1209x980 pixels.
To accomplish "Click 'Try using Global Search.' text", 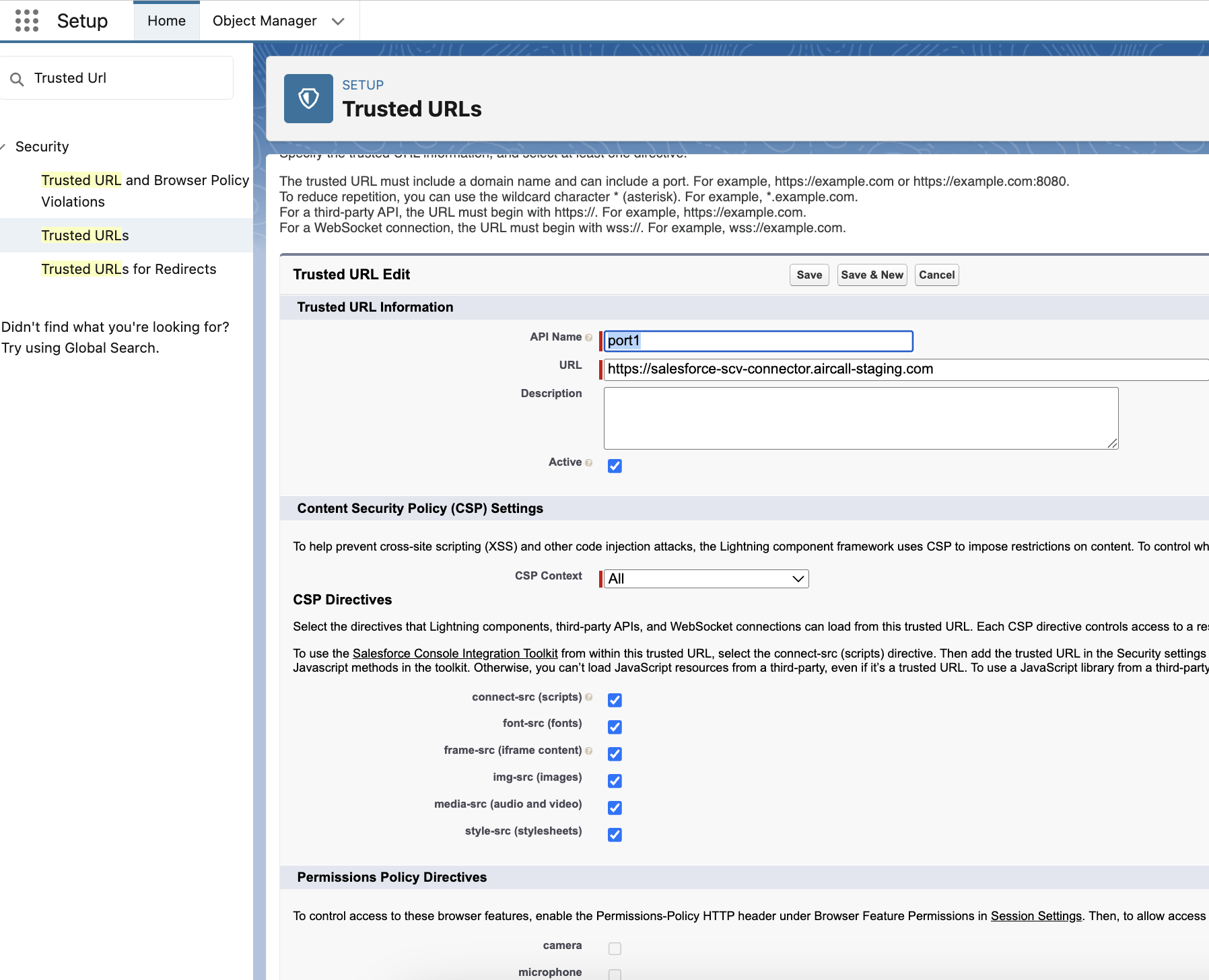I will 80,348.
